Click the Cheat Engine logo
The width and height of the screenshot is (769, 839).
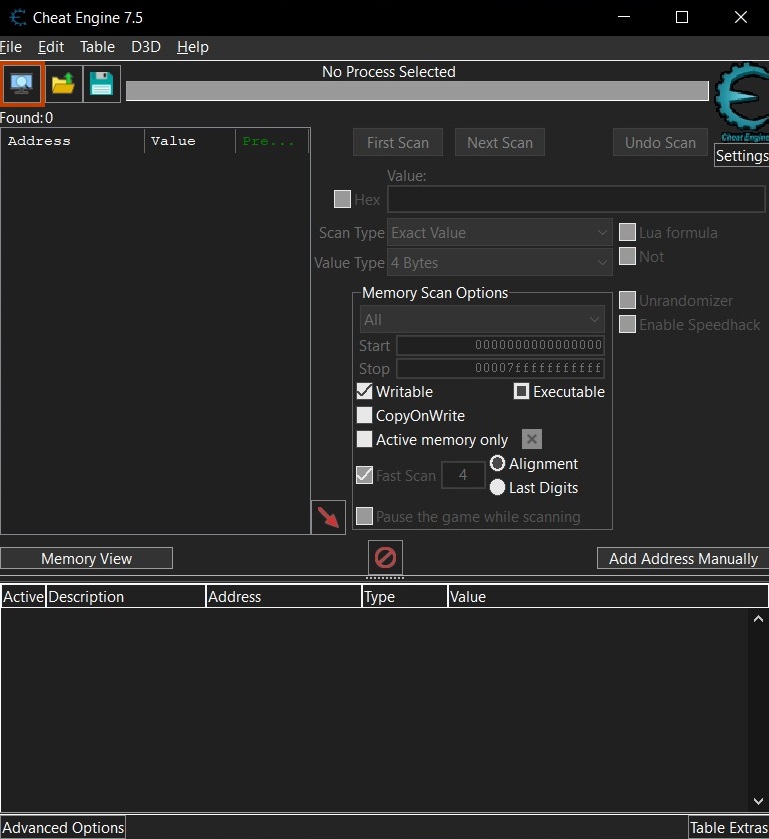pyautogui.click(x=743, y=102)
